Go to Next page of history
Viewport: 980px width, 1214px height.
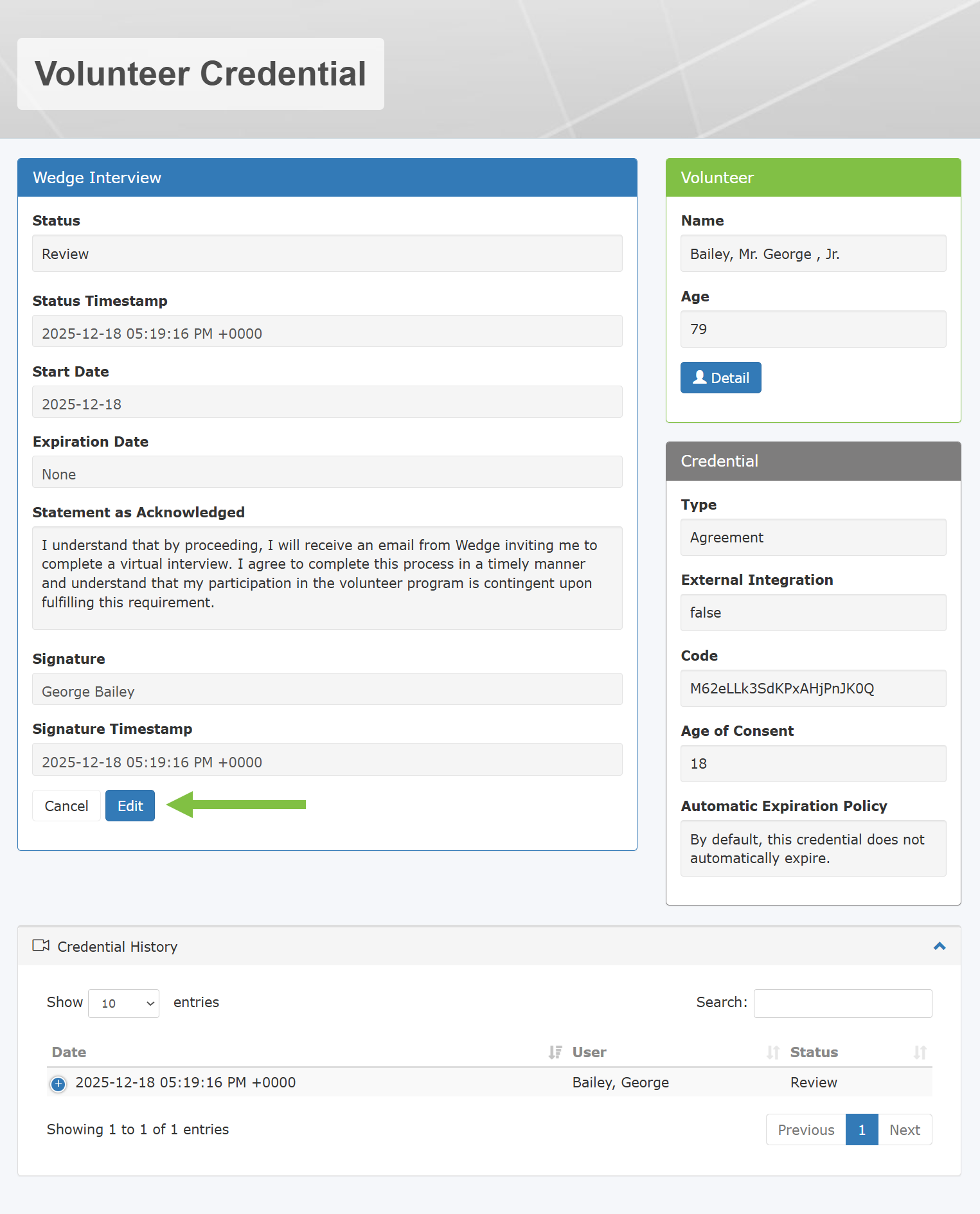(905, 1129)
